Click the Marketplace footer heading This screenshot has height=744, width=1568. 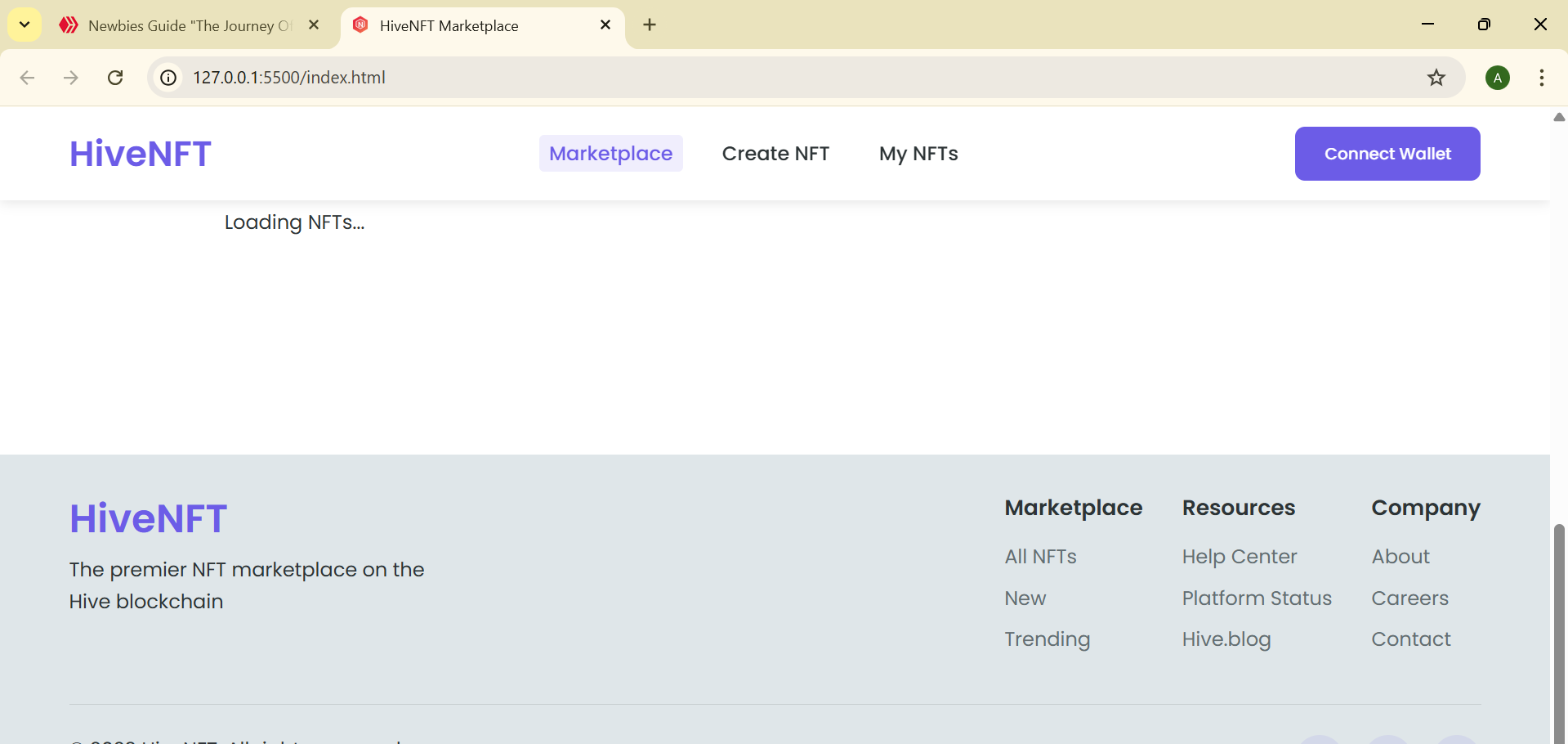coord(1074,508)
